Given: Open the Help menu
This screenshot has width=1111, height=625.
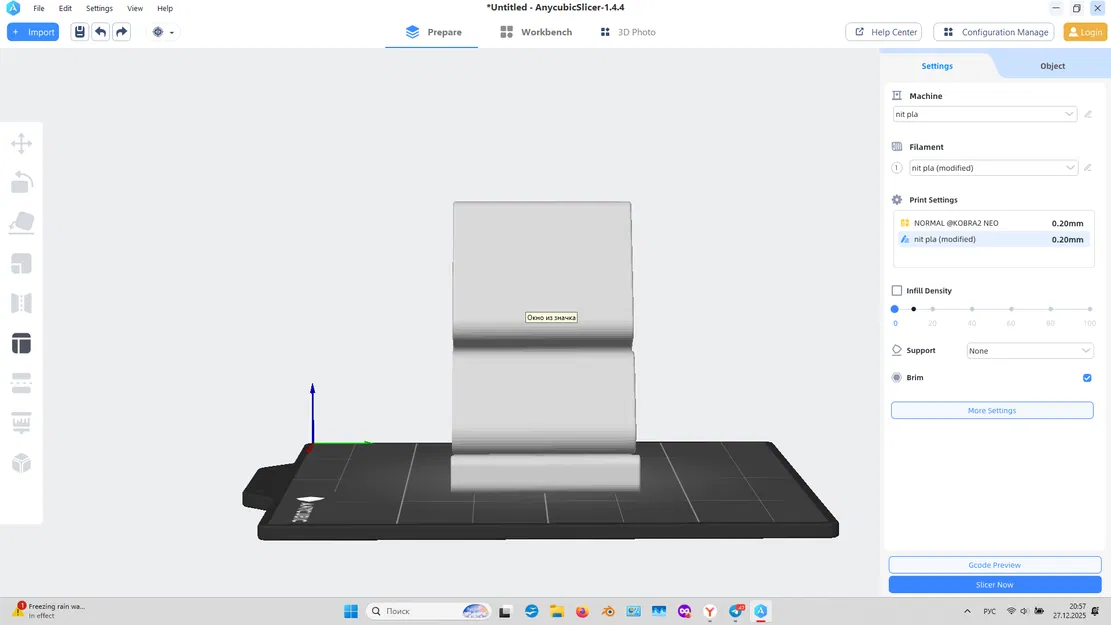Looking at the screenshot, I should point(165,9).
